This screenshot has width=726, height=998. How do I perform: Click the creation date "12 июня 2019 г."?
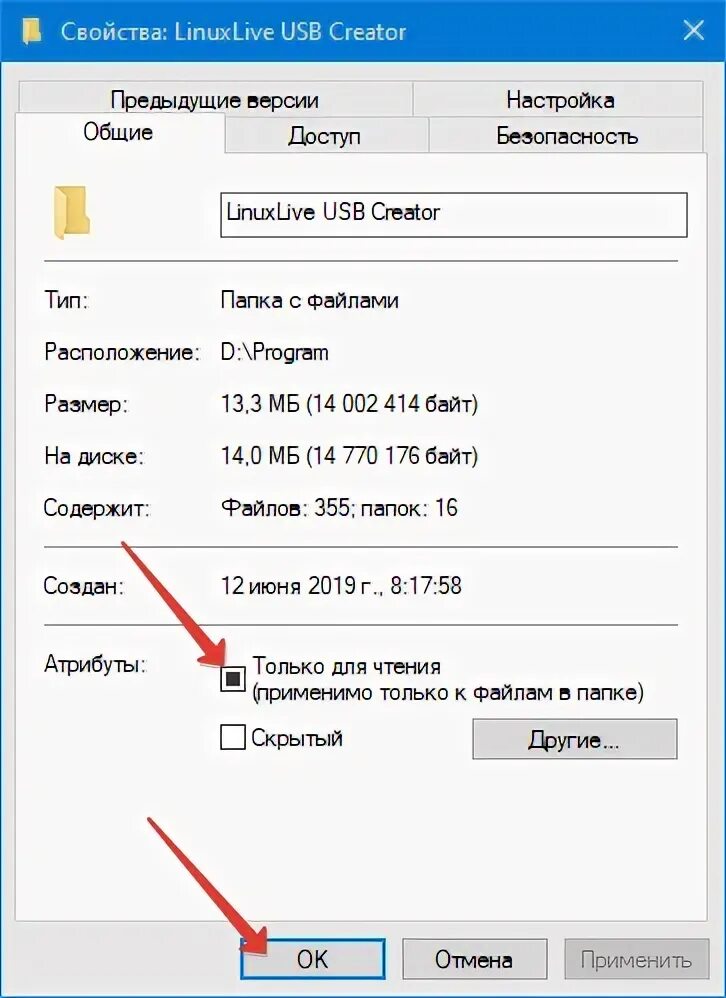(298, 586)
